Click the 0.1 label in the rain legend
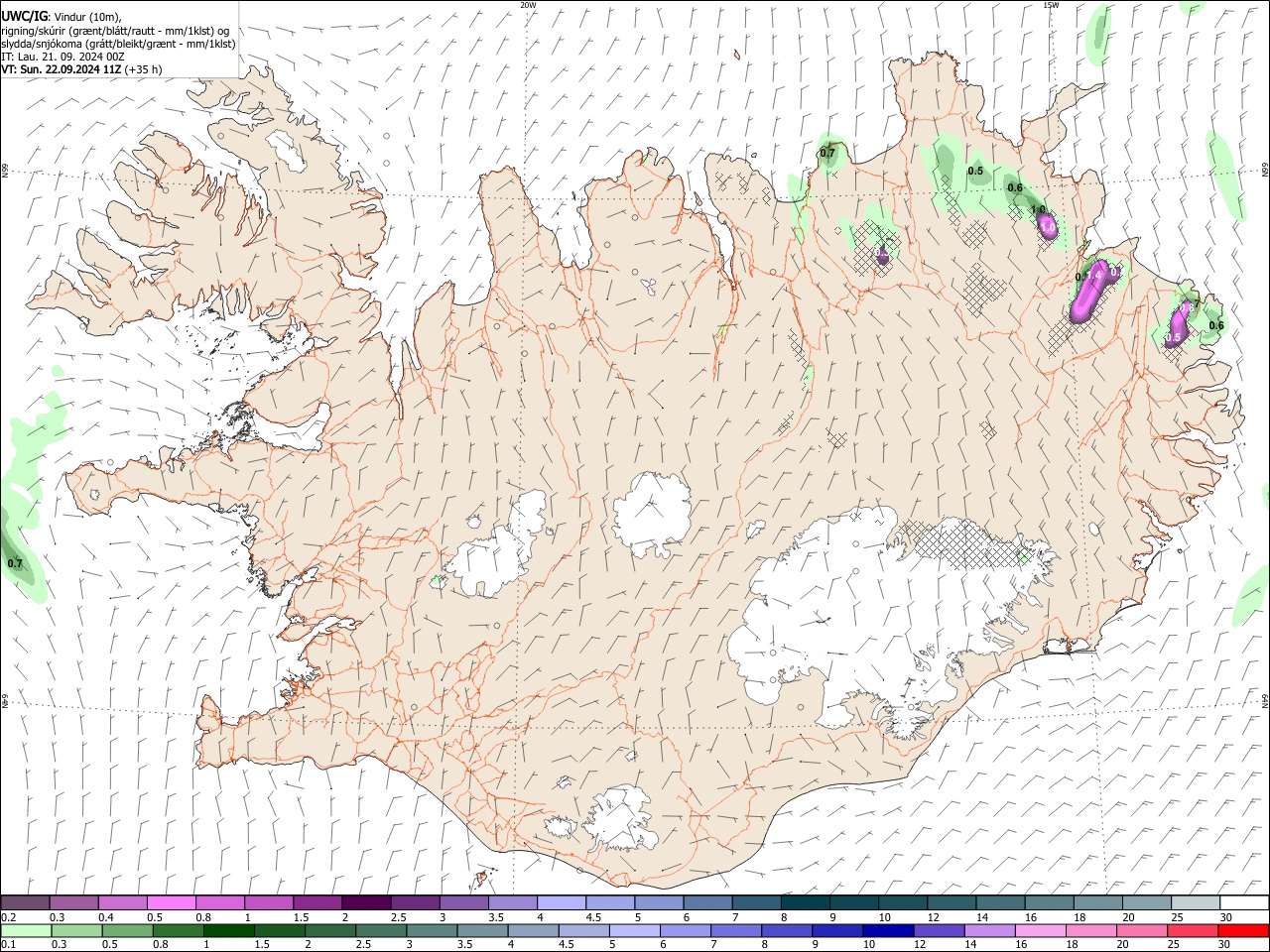Screen dimensions: 1270x952 point(9,944)
